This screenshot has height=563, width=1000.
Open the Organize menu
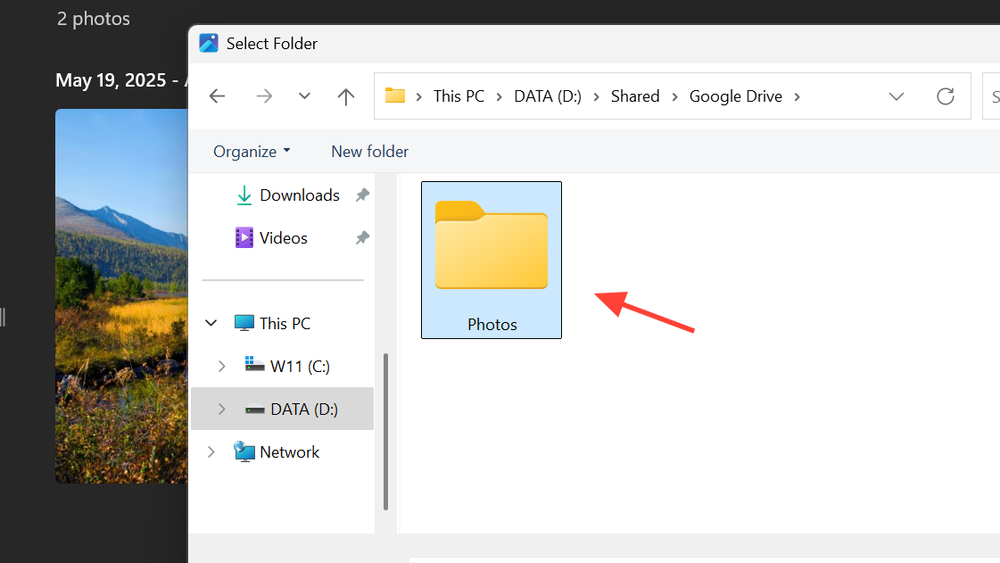[252, 151]
